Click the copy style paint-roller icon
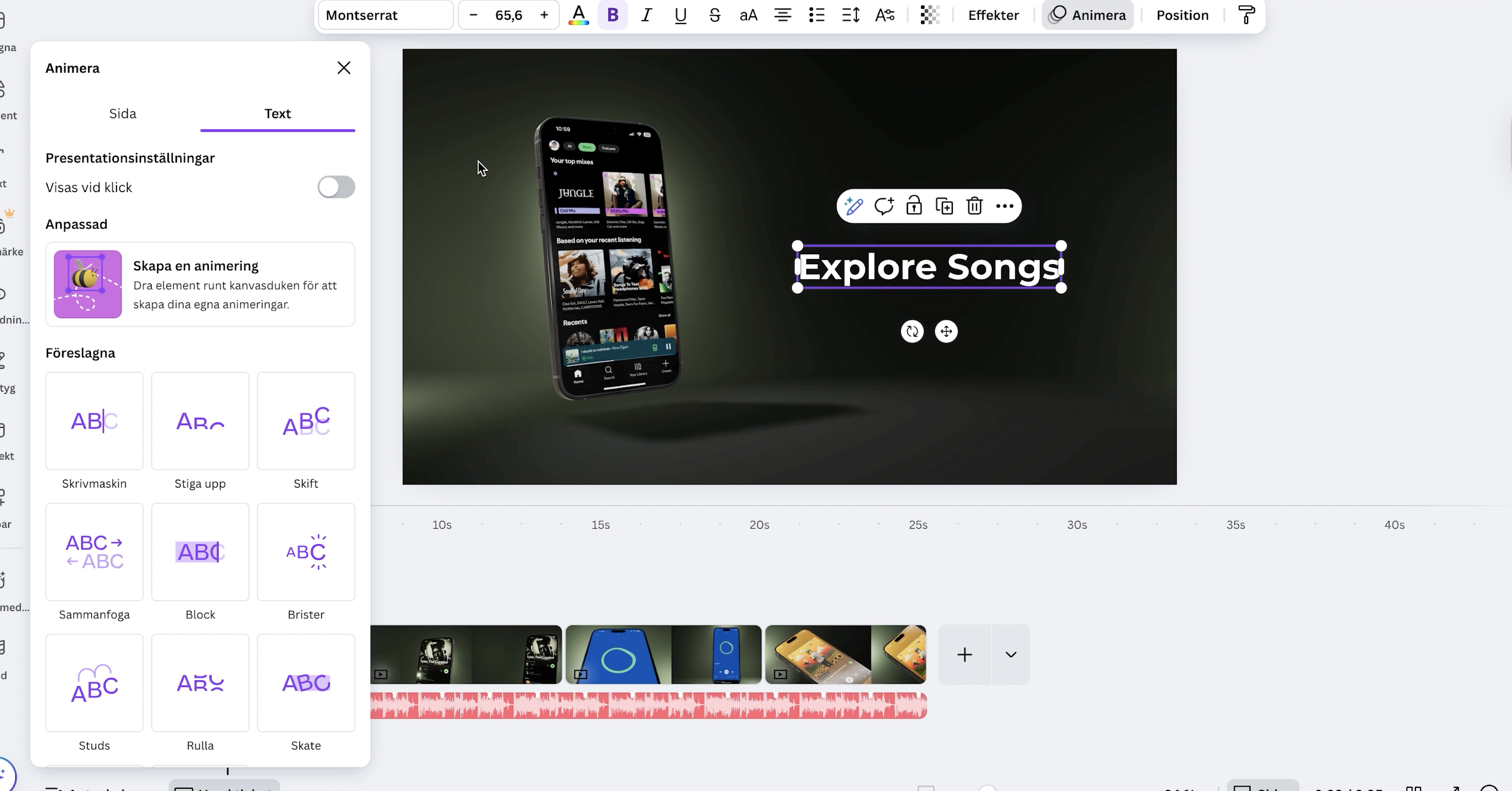 1246,15
